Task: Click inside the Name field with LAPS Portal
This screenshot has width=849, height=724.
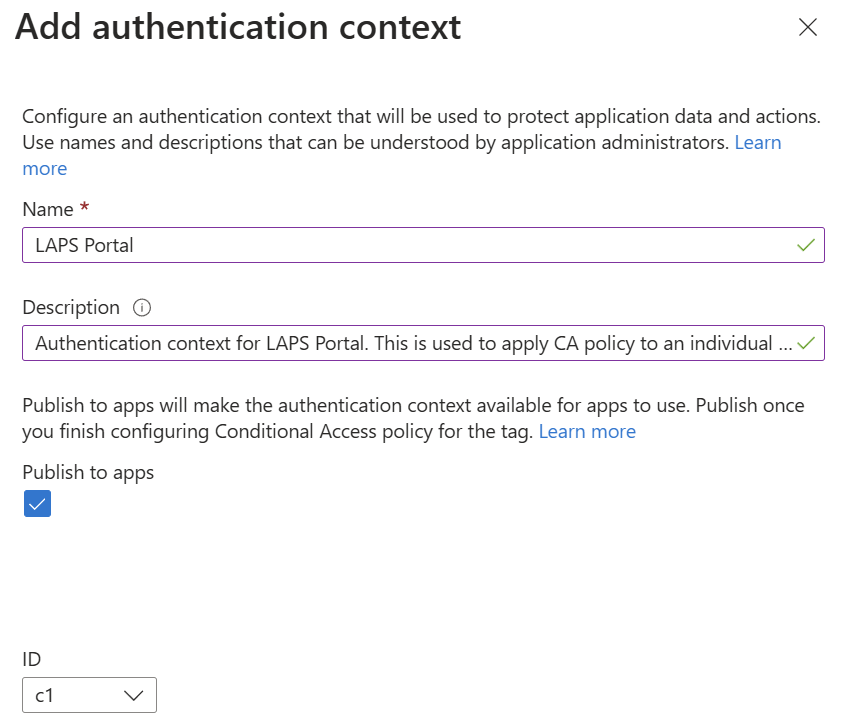Action: pos(400,245)
